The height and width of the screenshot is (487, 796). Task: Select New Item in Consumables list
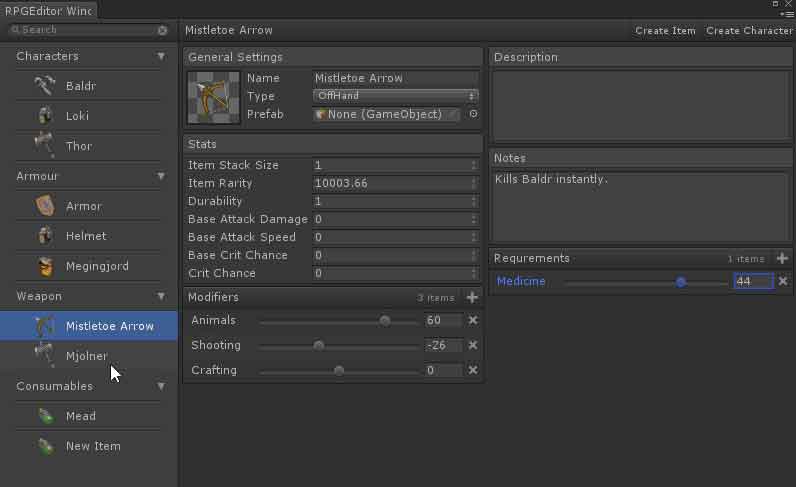click(89, 446)
